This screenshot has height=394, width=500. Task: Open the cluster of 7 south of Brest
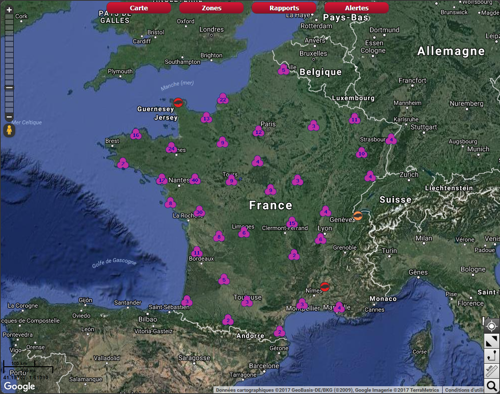click(x=123, y=163)
